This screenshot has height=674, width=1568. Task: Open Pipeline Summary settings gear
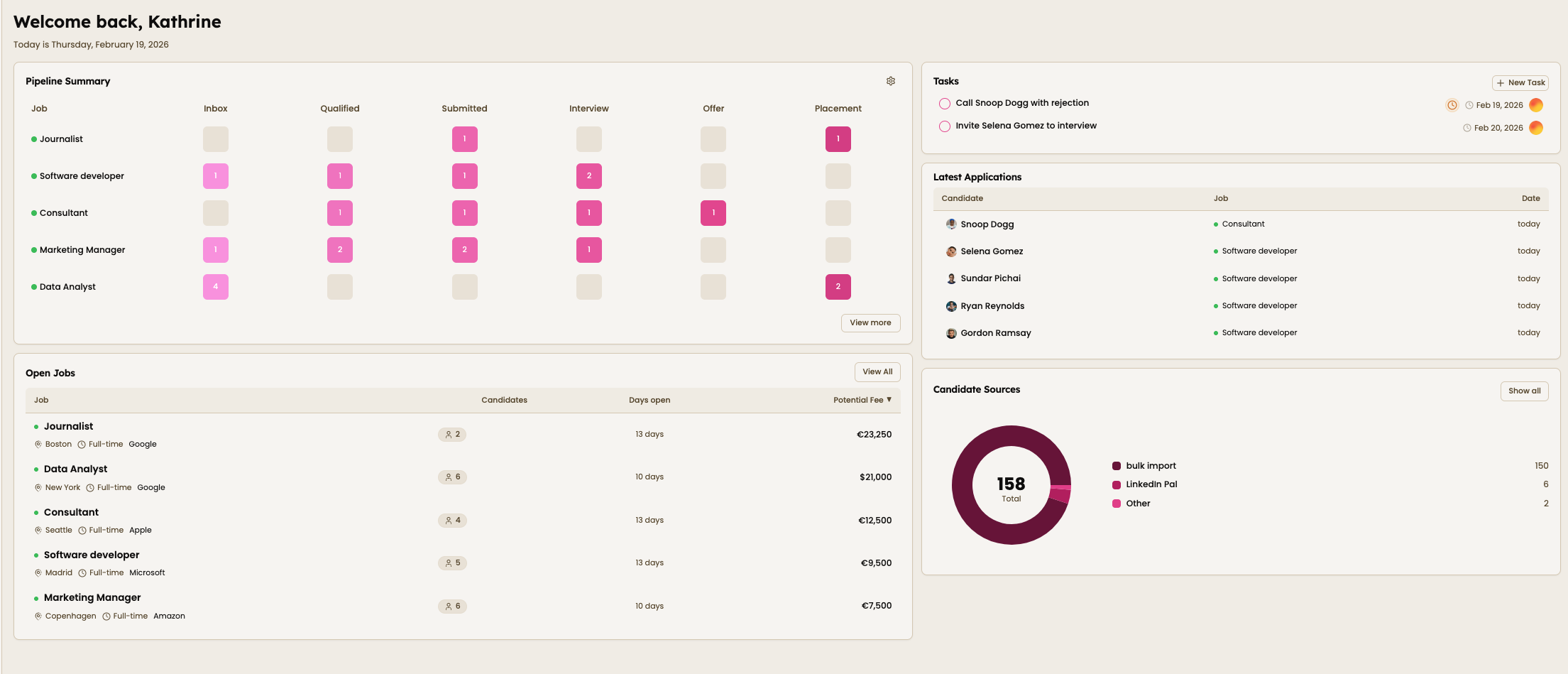[891, 81]
